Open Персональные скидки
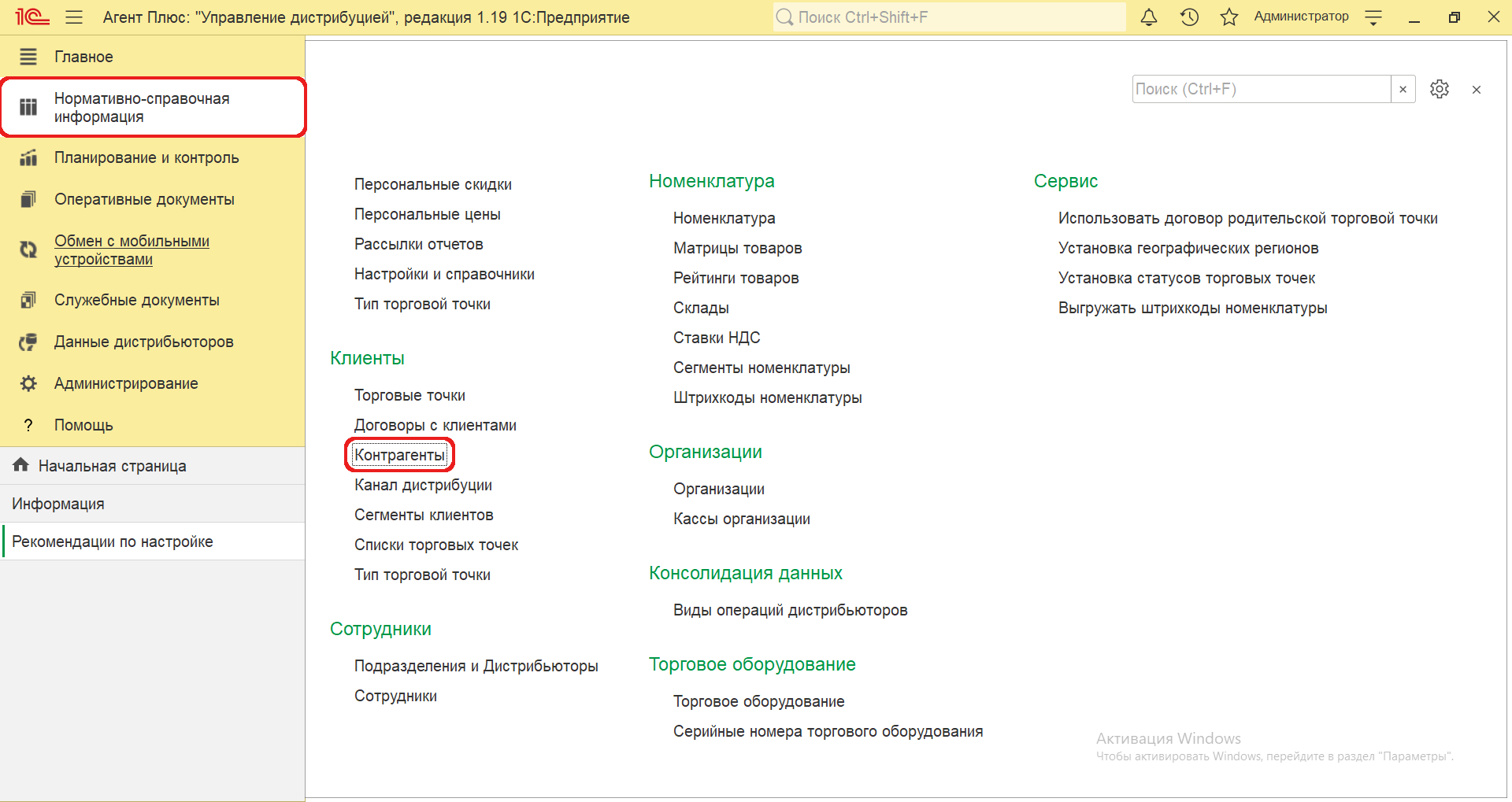Screen dimensions: 1512x802 (433, 184)
